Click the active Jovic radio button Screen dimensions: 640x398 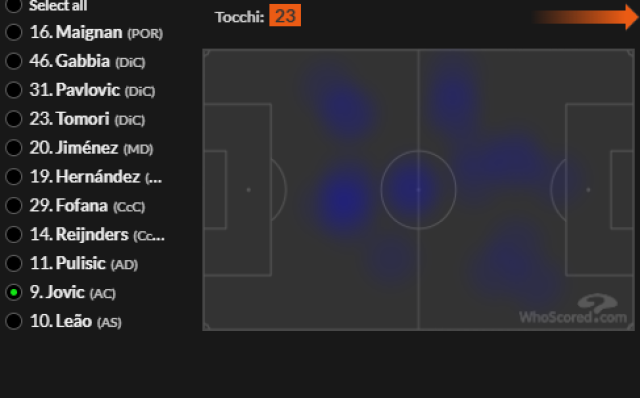tap(14, 292)
